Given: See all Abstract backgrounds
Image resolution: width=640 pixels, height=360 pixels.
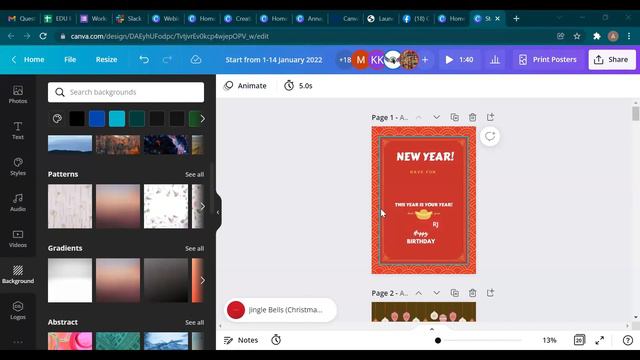Looking at the screenshot, I should (194, 322).
